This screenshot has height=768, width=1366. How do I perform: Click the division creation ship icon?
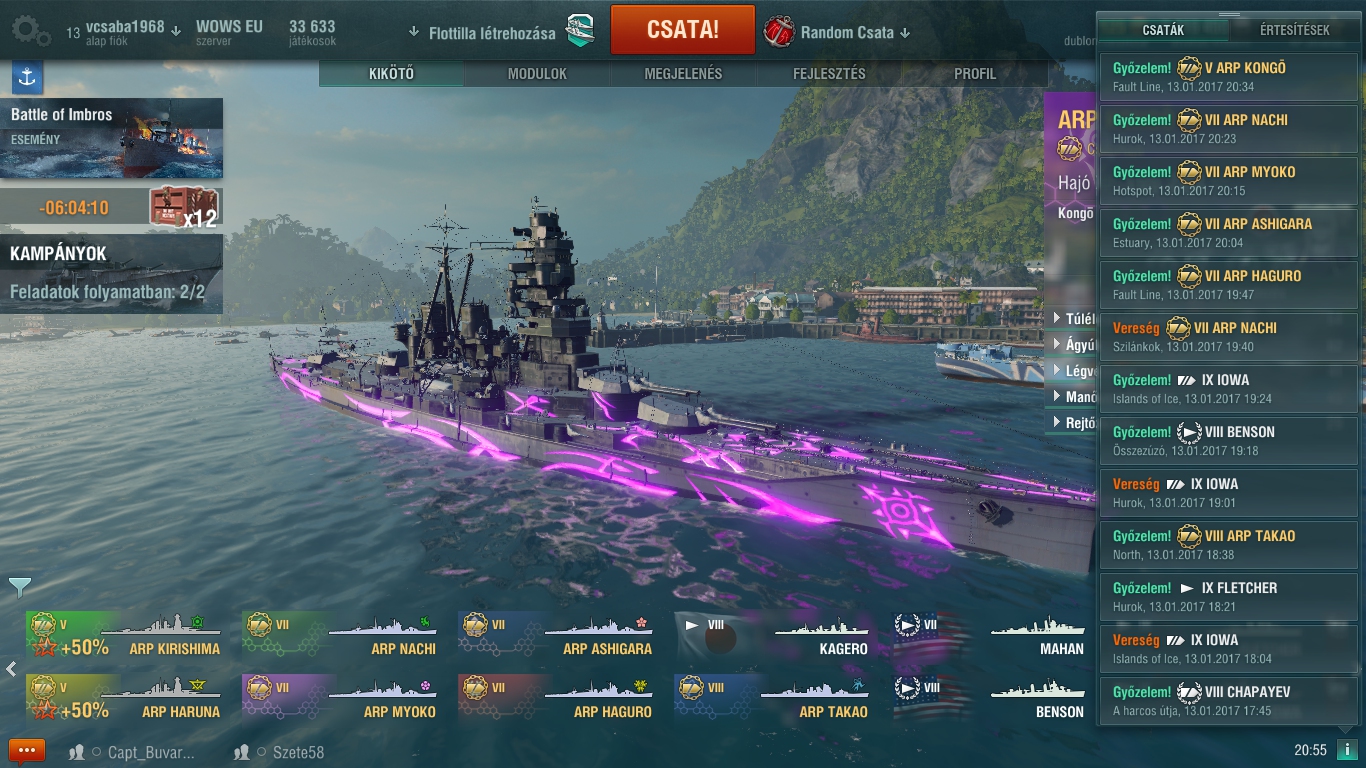tap(580, 31)
